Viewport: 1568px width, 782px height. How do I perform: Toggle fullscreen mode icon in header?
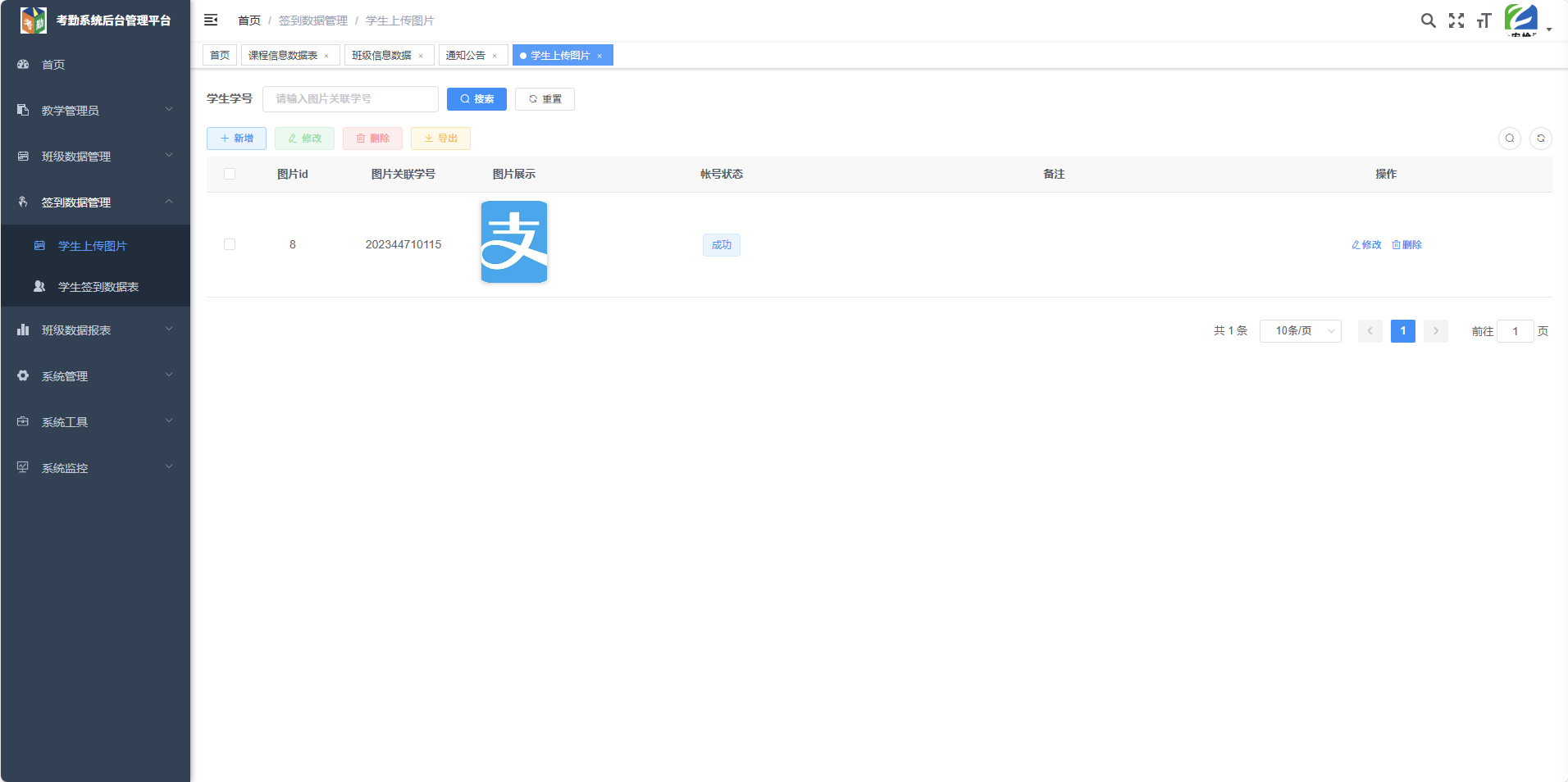1456,20
